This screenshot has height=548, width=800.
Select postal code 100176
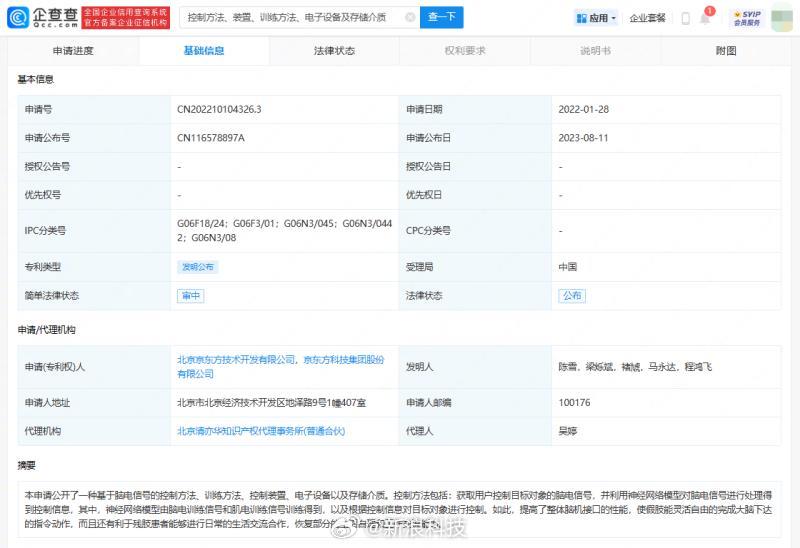click(x=574, y=403)
